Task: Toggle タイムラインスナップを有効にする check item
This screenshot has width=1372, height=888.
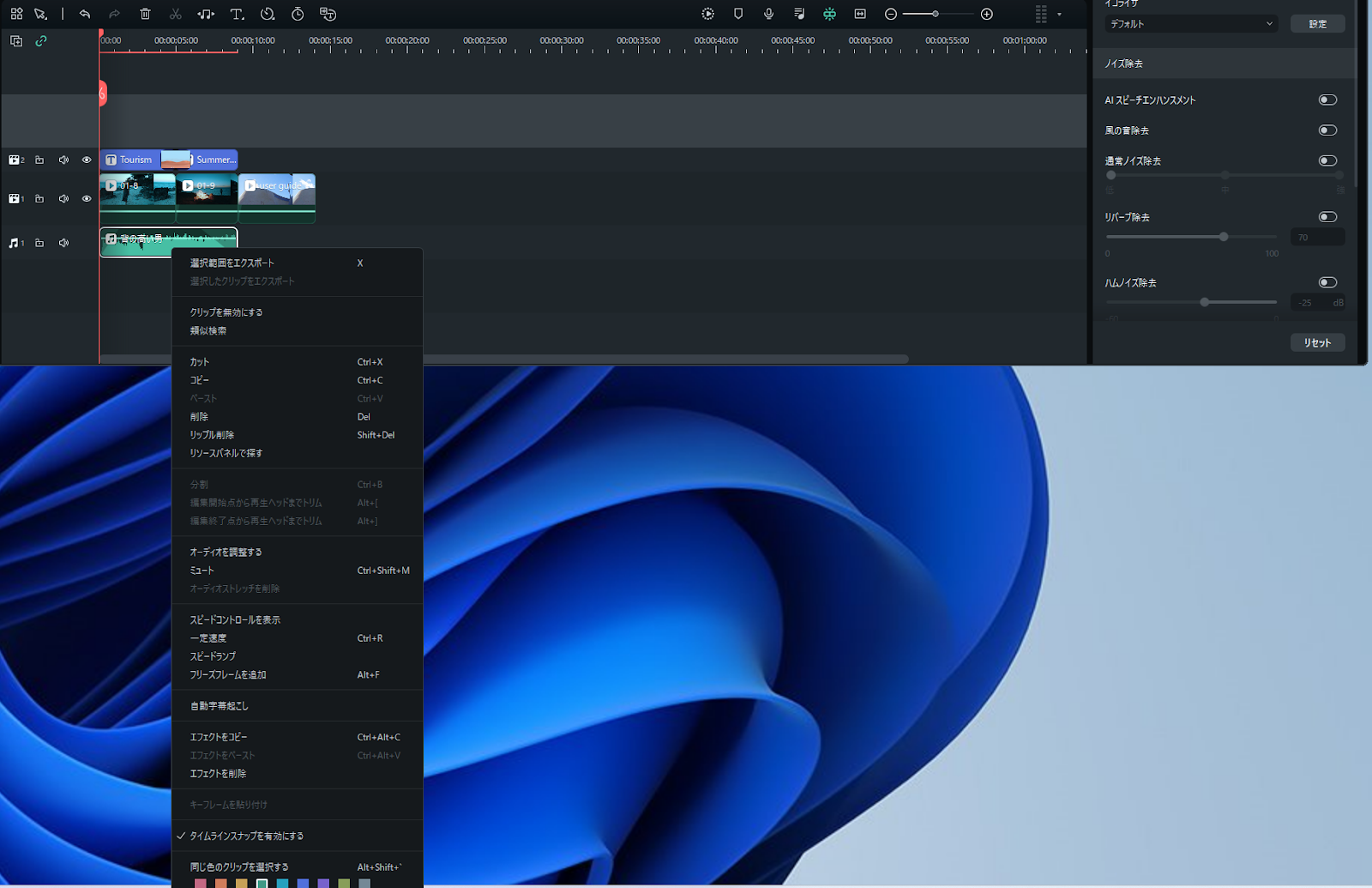Action: [x=298, y=836]
